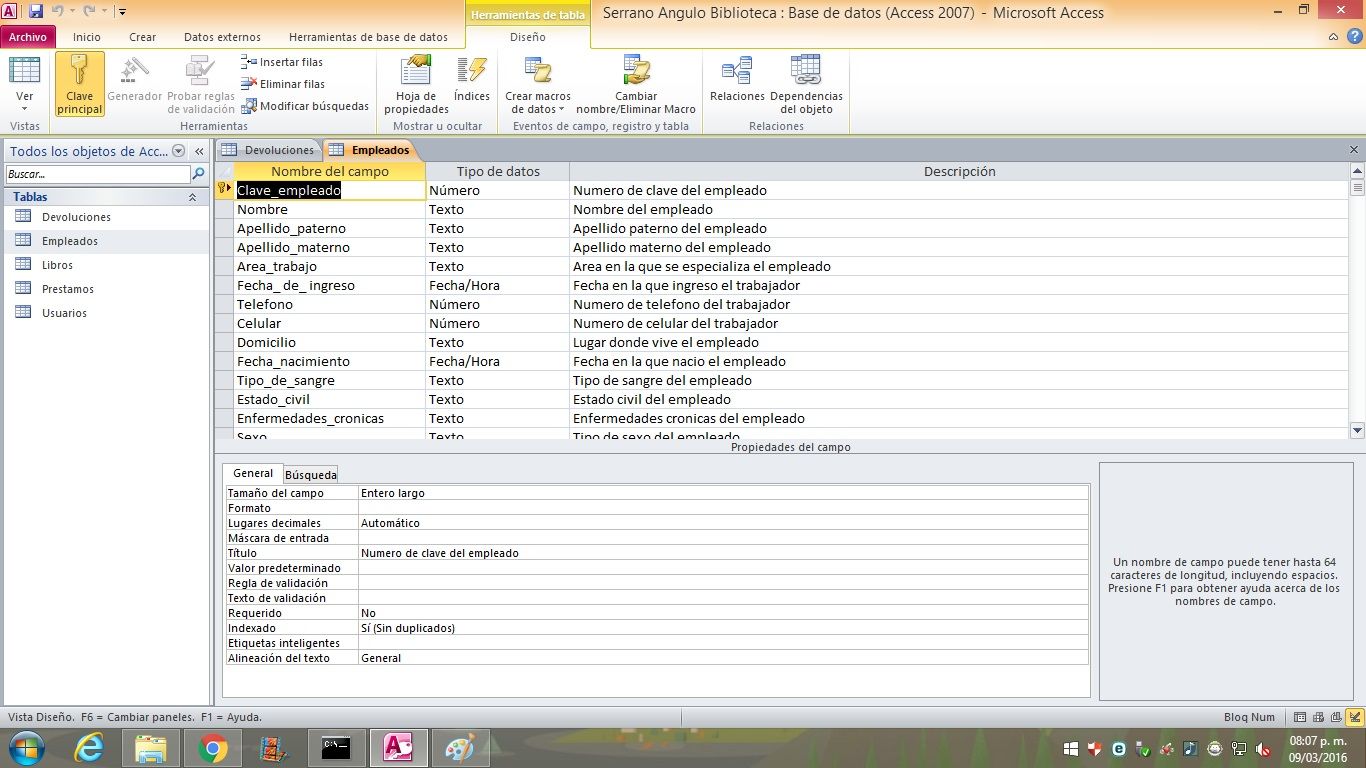Screen dimensions: 1366x768
Task: Click the Clave principal key icon
Action: 79,72
